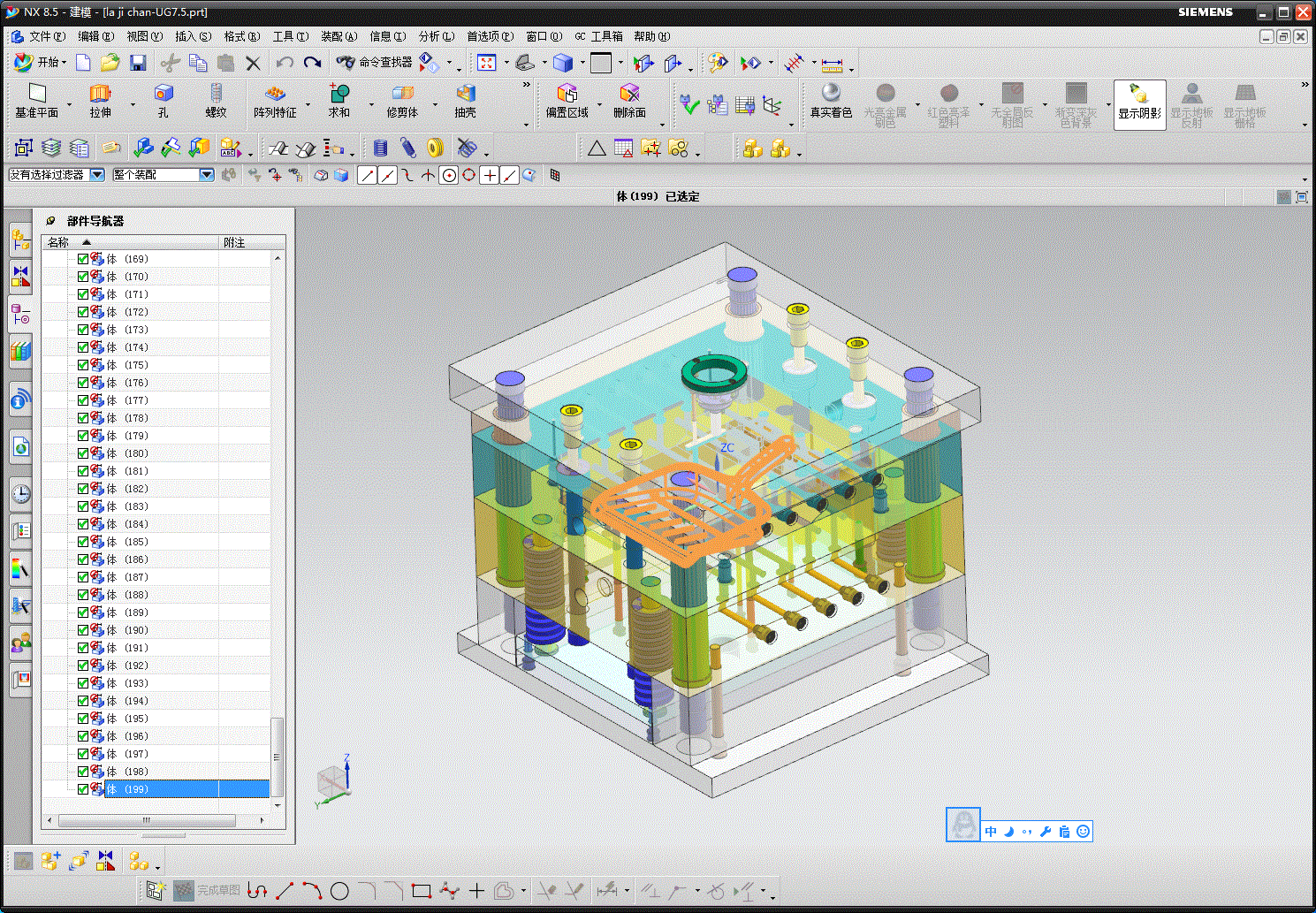Click the Cut scissors icon

pyautogui.click(x=171, y=62)
